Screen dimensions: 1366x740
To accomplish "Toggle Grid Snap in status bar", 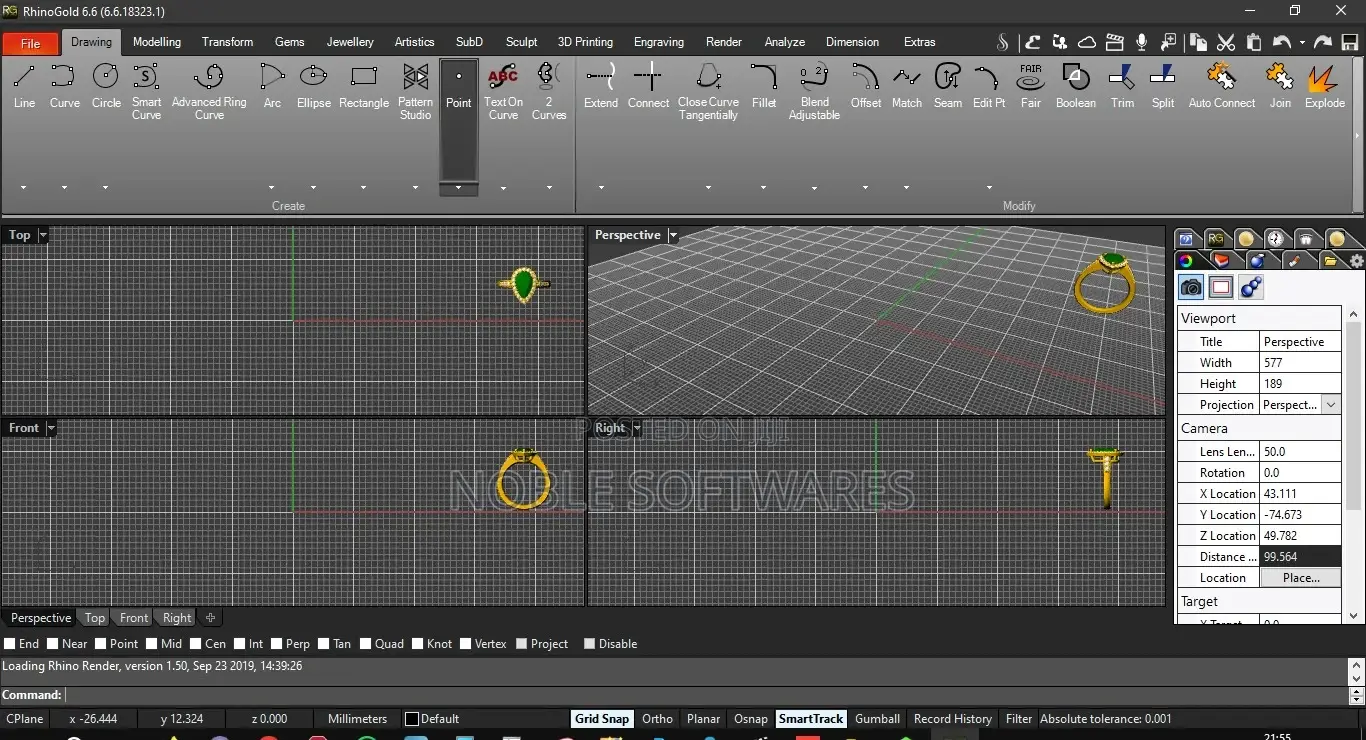I will [602, 719].
